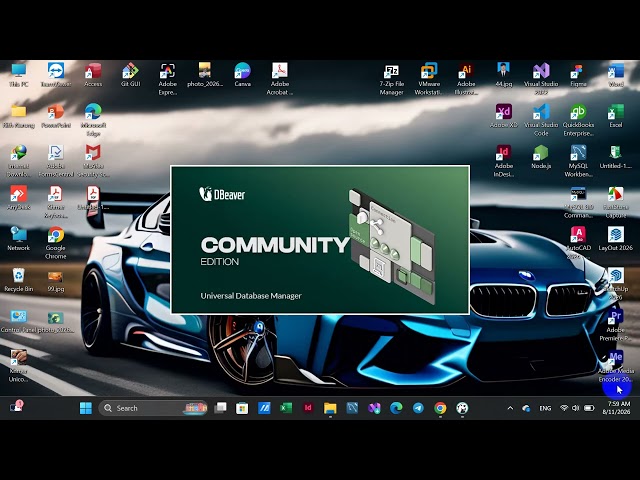Viewport: 640px width, 480px height.
Task: Open Network desktop icon
Action: [x=18, y=239]
